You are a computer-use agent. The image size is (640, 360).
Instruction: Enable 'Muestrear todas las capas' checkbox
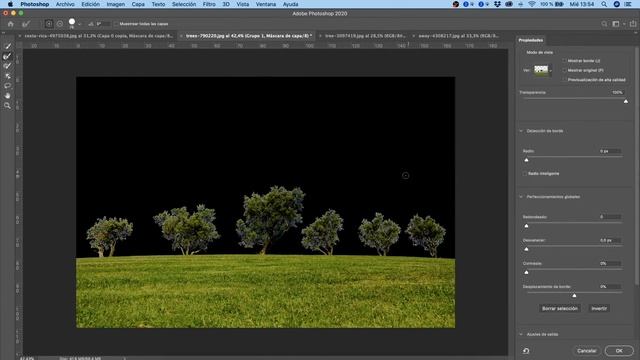pyautogui.click(x=116, y=24)
